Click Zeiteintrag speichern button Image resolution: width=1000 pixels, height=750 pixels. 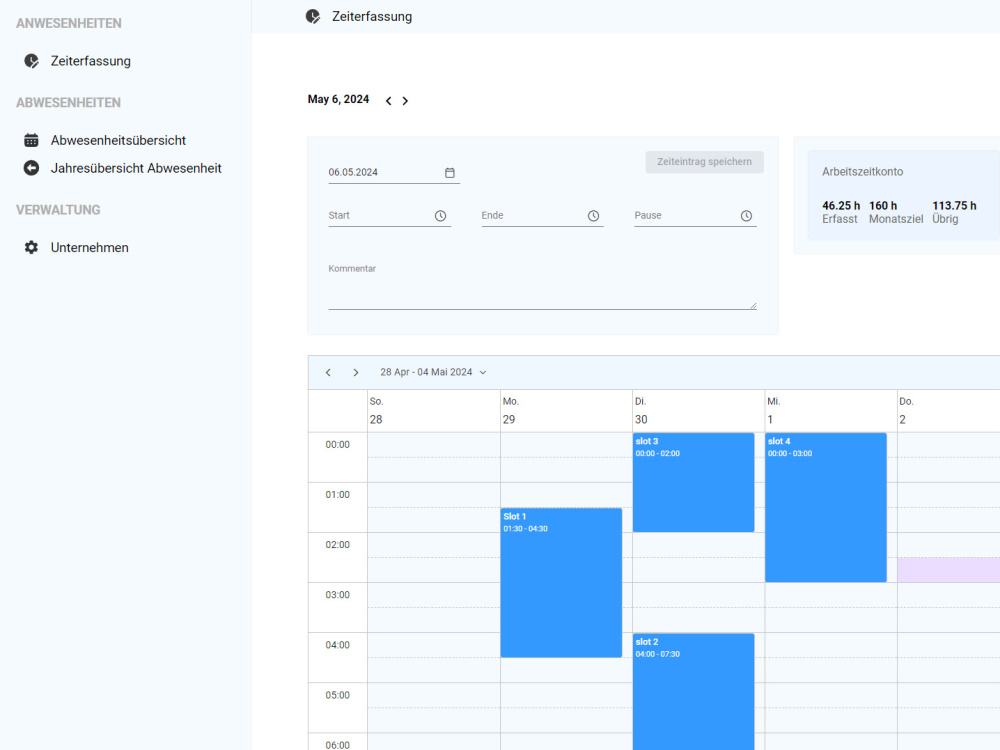[x=704, y=162]
